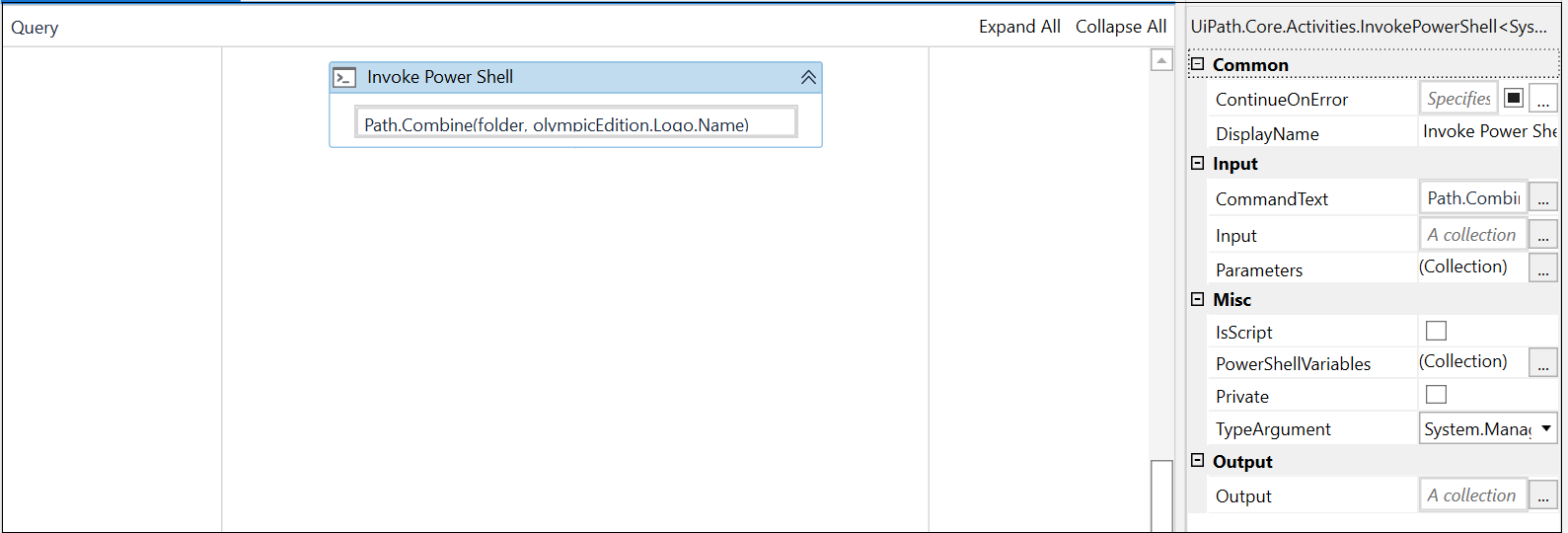Click the designer scrollbar up arrow
This screenshot has height=533, width=1568.
click(1161, 60)
